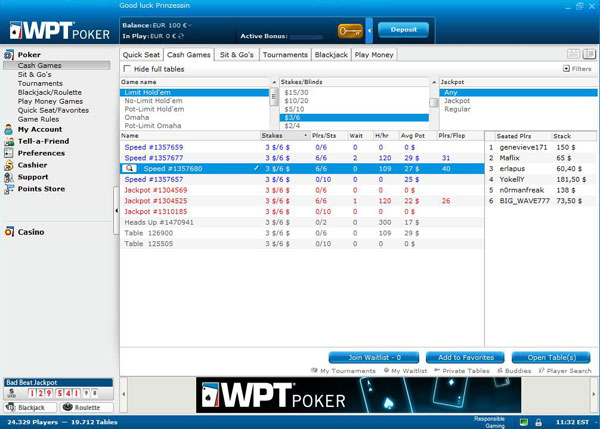
Task: Open the balance currency dropdown arrow
Action: point(190,25)
